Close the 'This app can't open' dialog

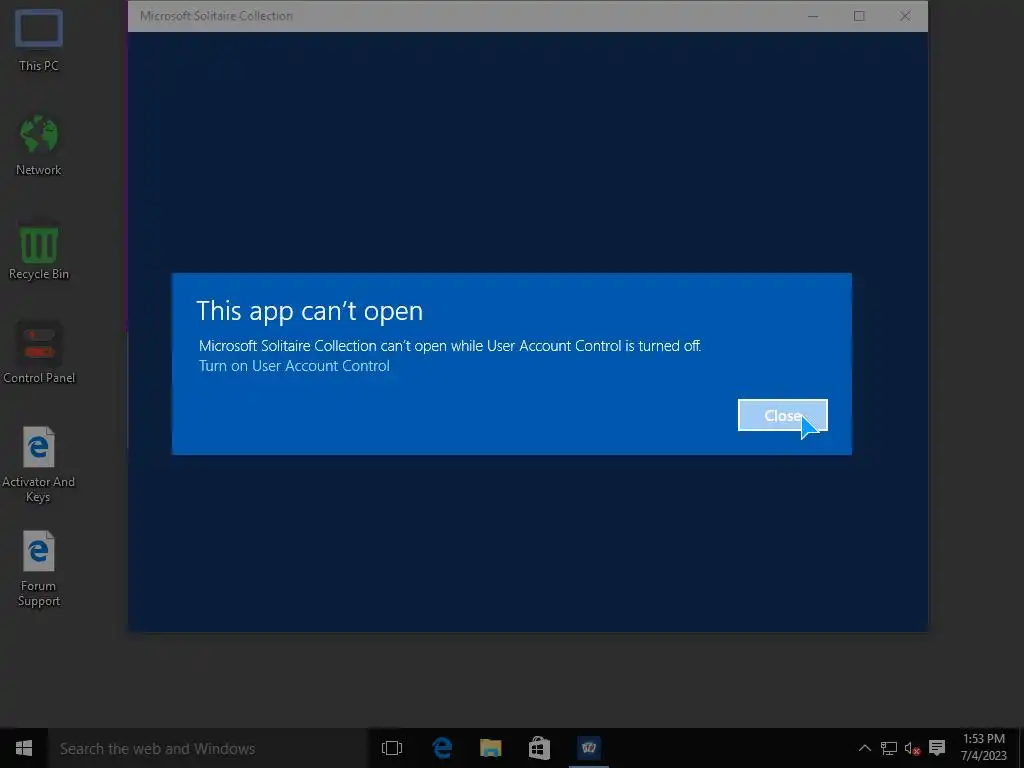(x=782, y=415)
